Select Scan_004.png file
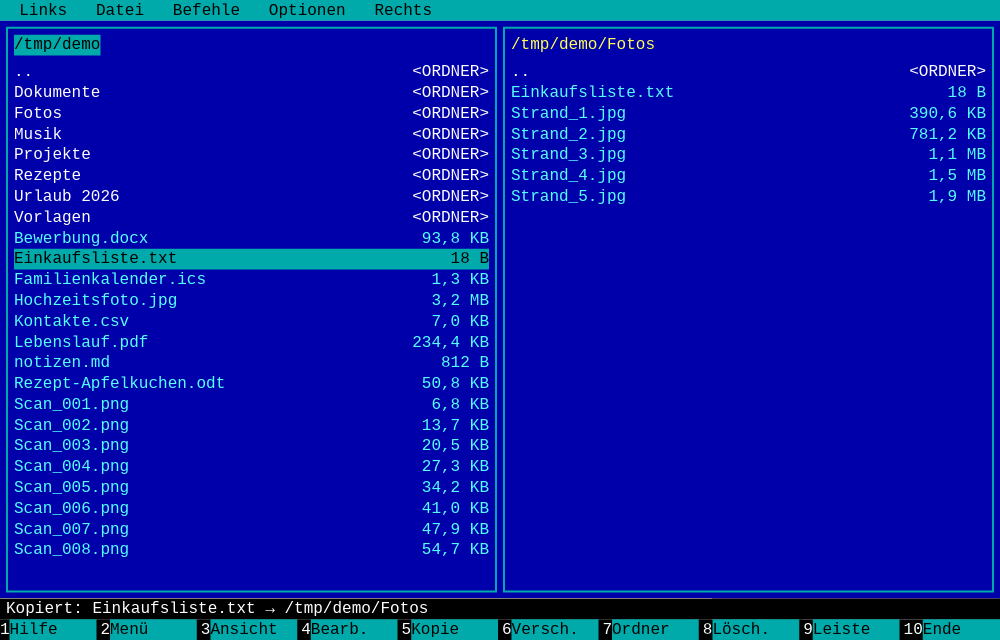This screenshot has width=1000, height=640. (x=251, y=467)
